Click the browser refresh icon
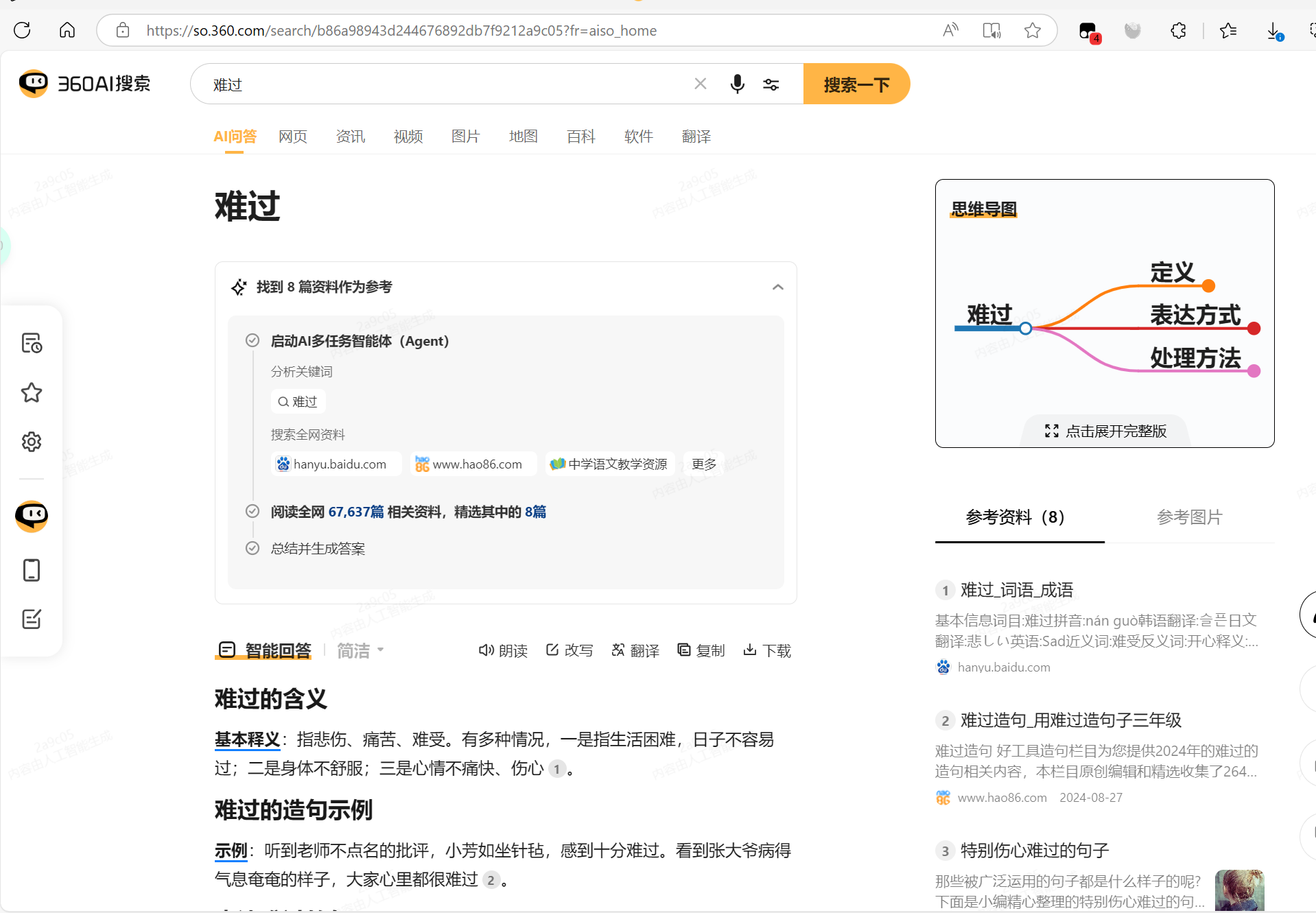Viewport: 1316px width, 913px height. [22, 30]
